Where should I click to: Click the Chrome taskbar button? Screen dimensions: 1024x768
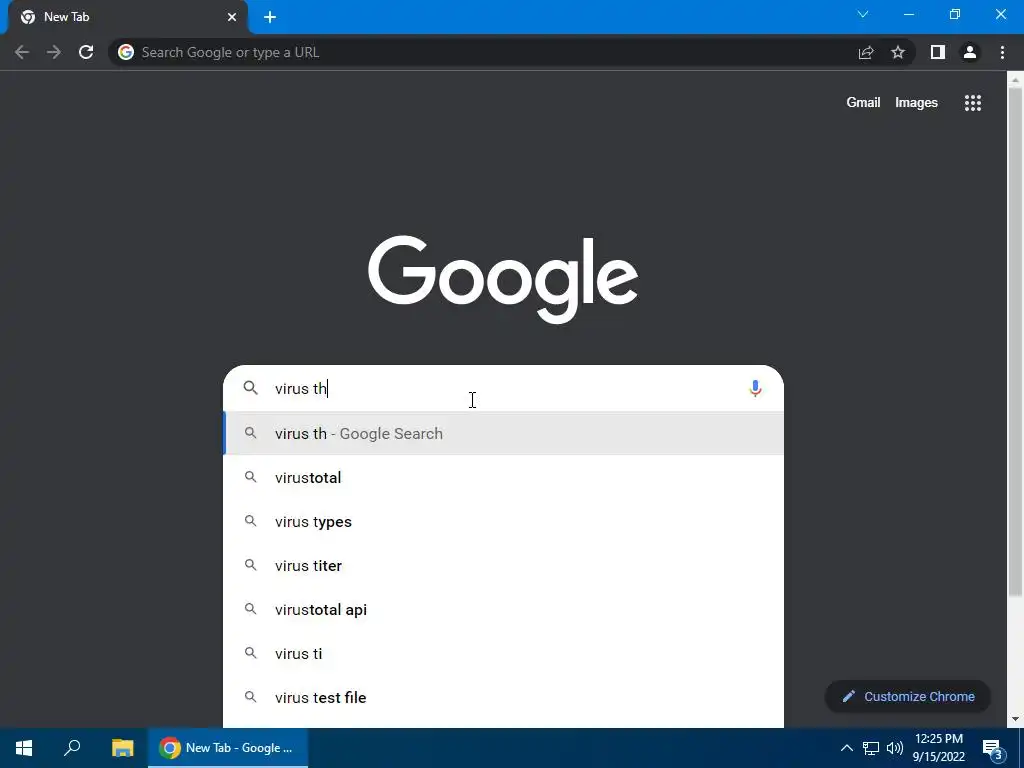(228, 748)
